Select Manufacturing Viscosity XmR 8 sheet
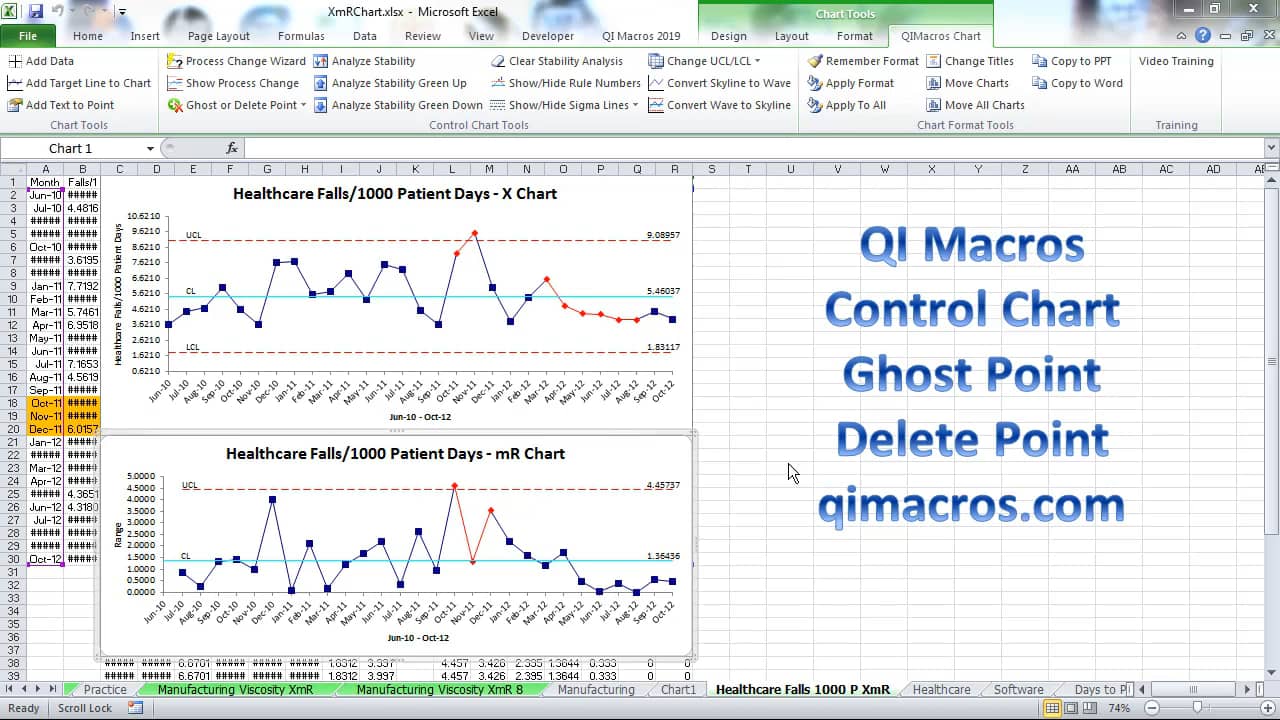 coord(439,690)
